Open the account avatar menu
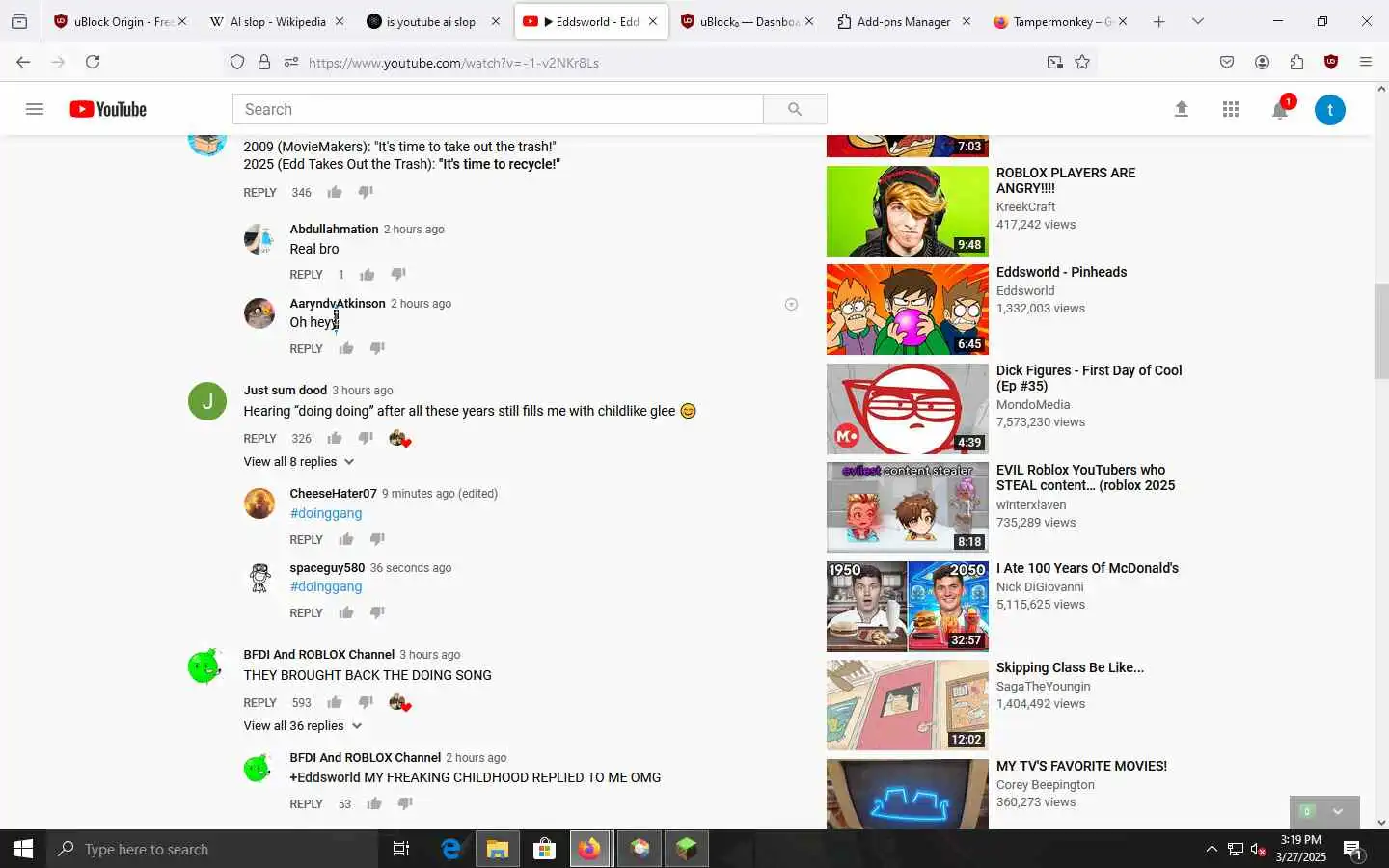 click(1329, 110)
